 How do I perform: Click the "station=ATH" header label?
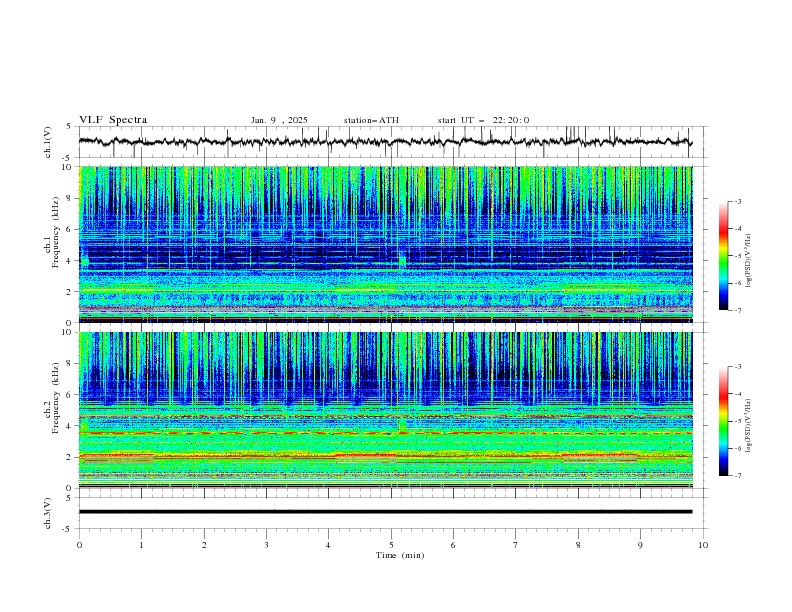[x=371, y=120]
